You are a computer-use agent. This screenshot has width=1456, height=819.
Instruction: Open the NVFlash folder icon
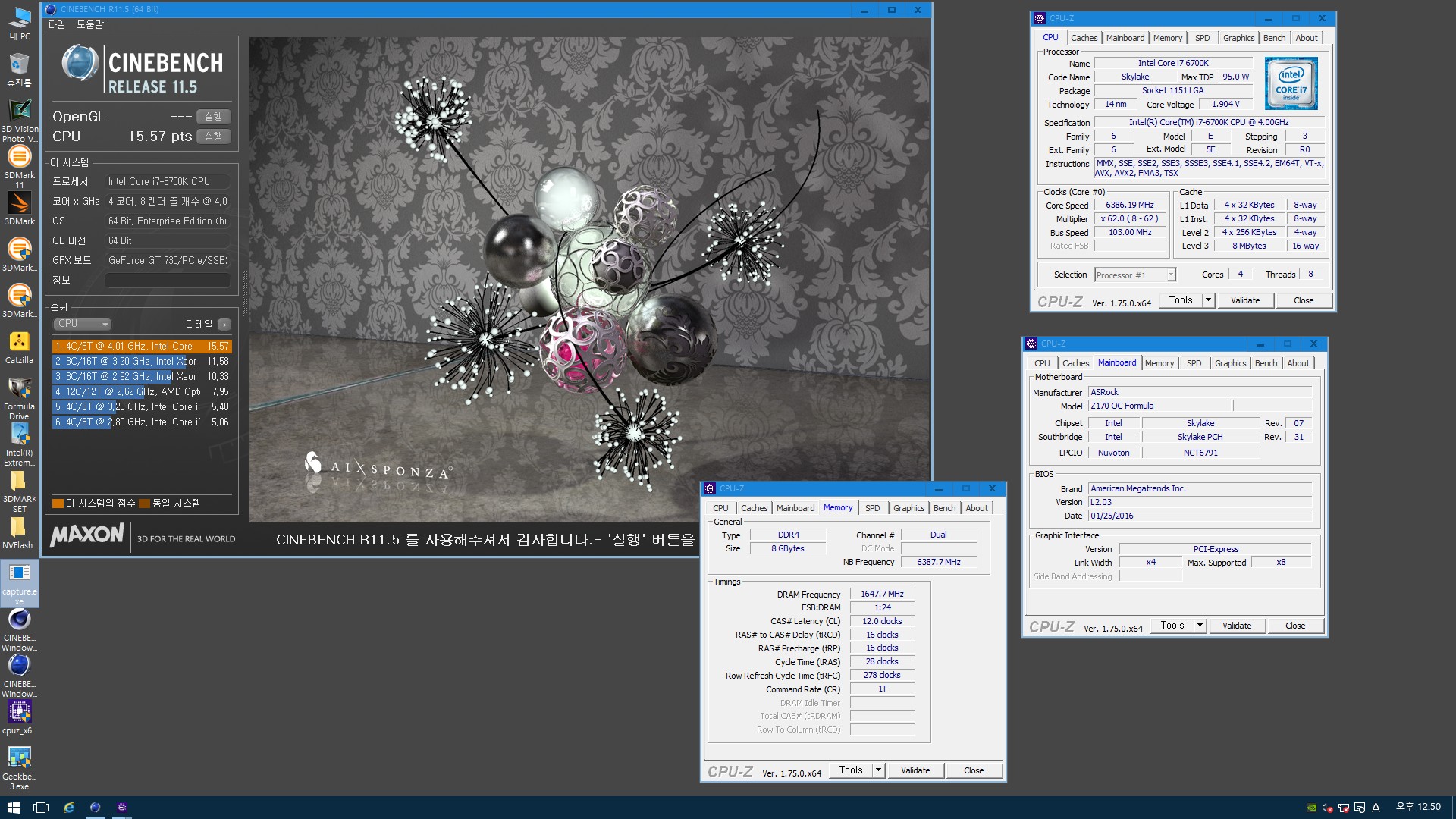tap(19, 532)
